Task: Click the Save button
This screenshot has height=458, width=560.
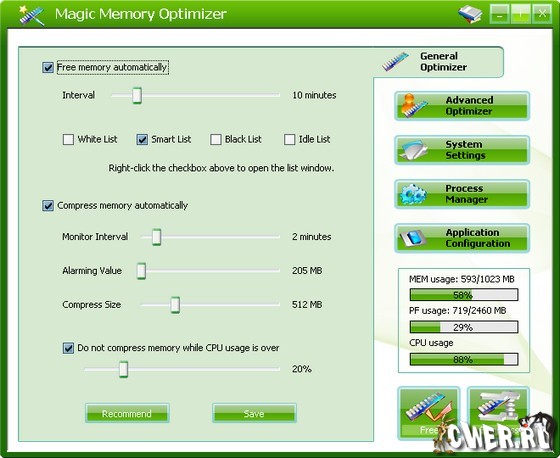Action: [254, 413]
